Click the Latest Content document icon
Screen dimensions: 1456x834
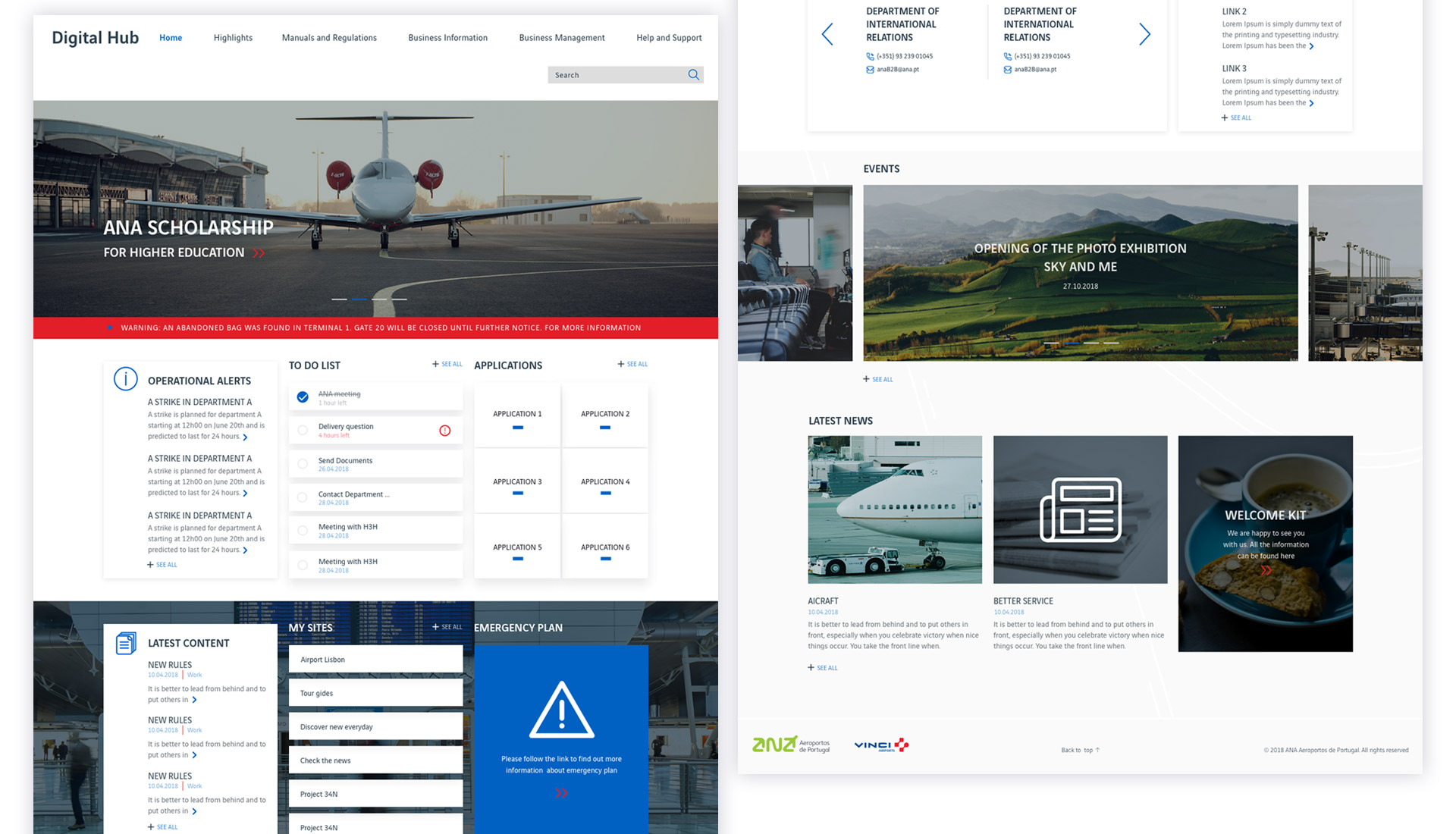[x=126, y=643]
